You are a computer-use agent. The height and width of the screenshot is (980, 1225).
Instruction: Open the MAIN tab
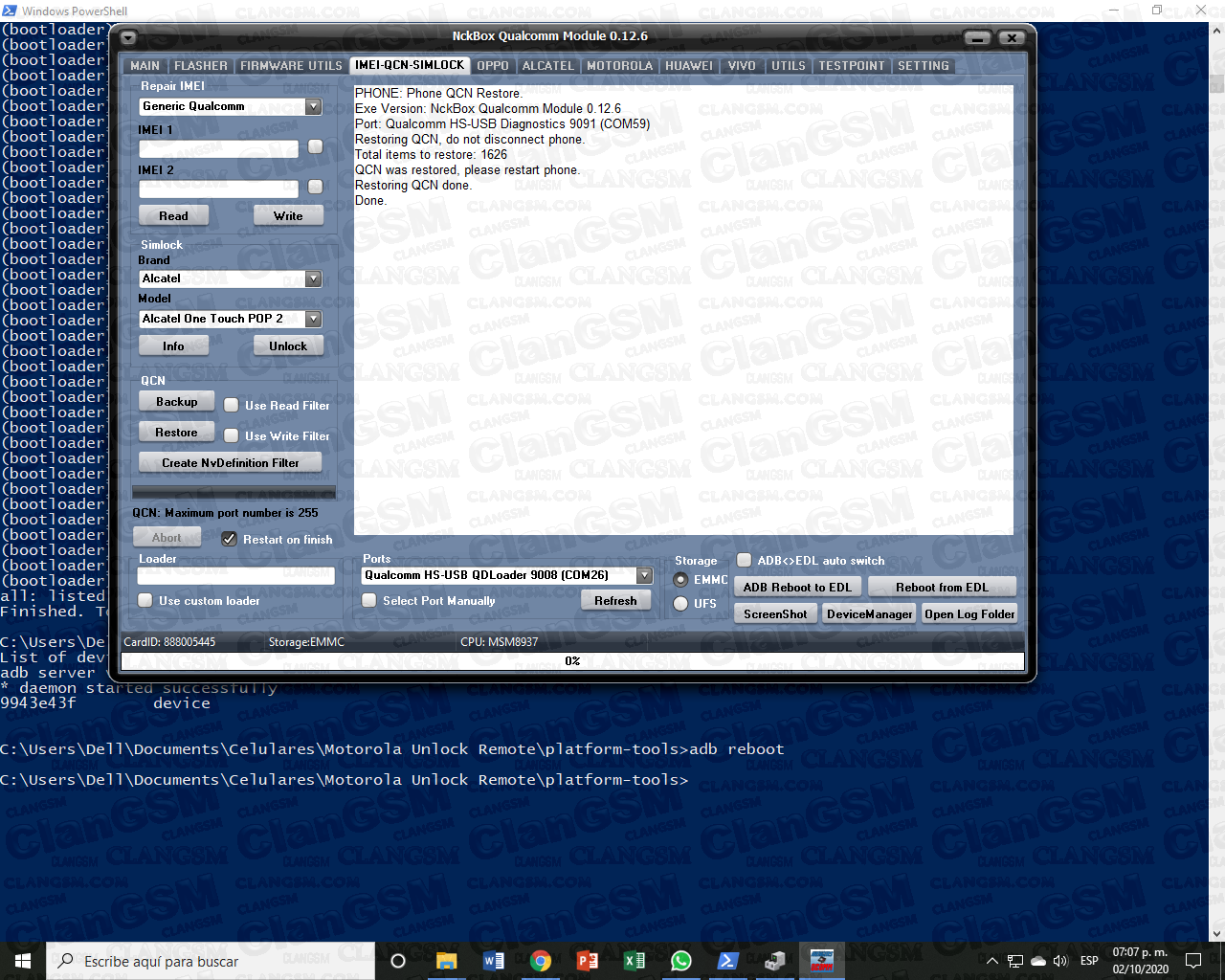click(x=145, y=66)
